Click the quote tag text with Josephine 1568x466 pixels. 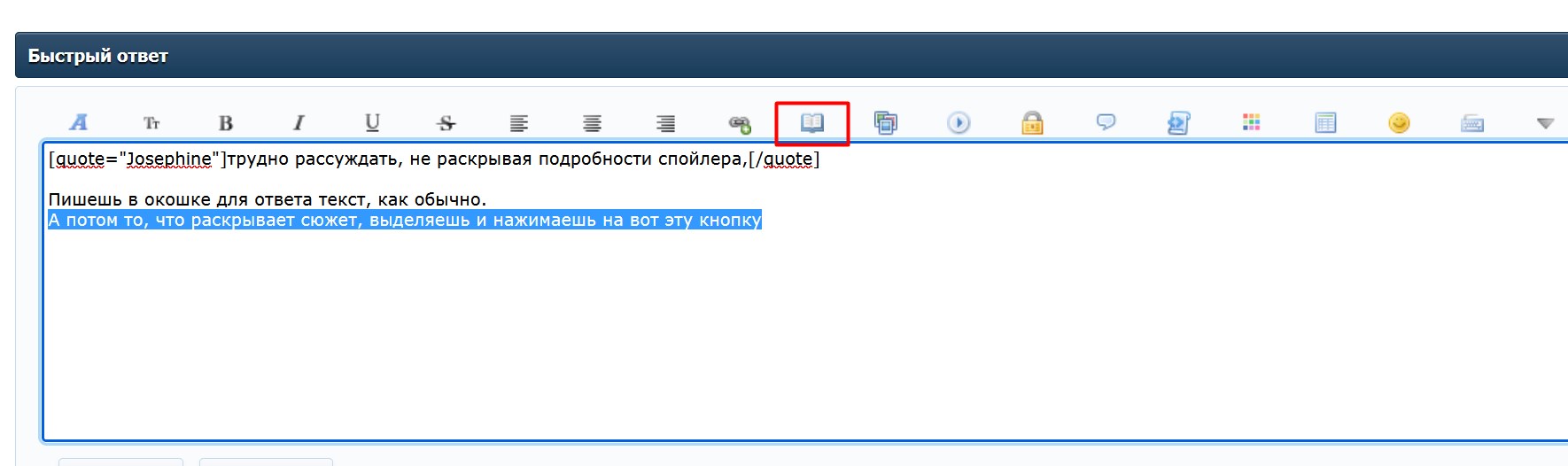point(434,159)
